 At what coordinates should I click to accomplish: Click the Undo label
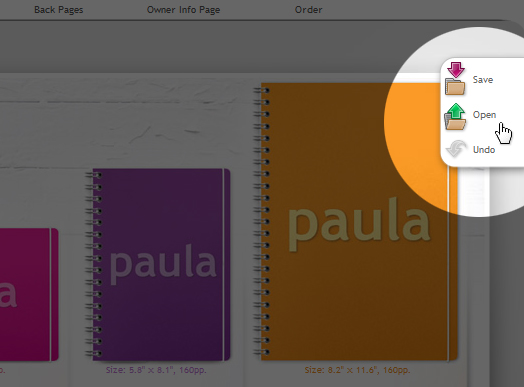(484, 149)
